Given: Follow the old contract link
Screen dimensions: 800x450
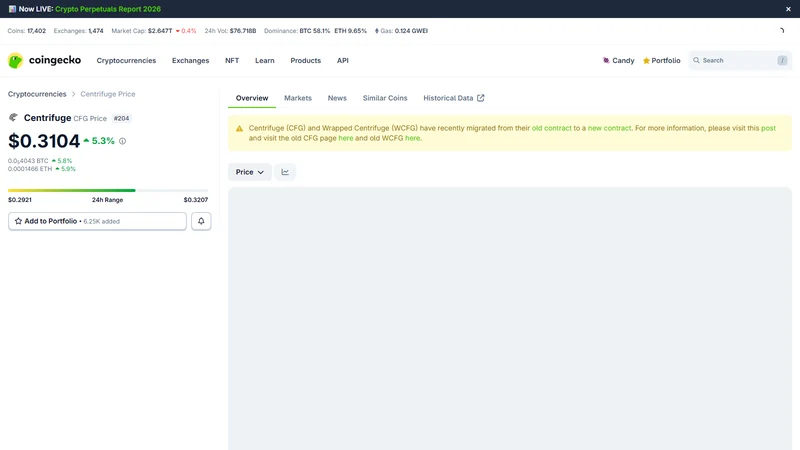Looking at the screenshot, I should coord(552,128).
